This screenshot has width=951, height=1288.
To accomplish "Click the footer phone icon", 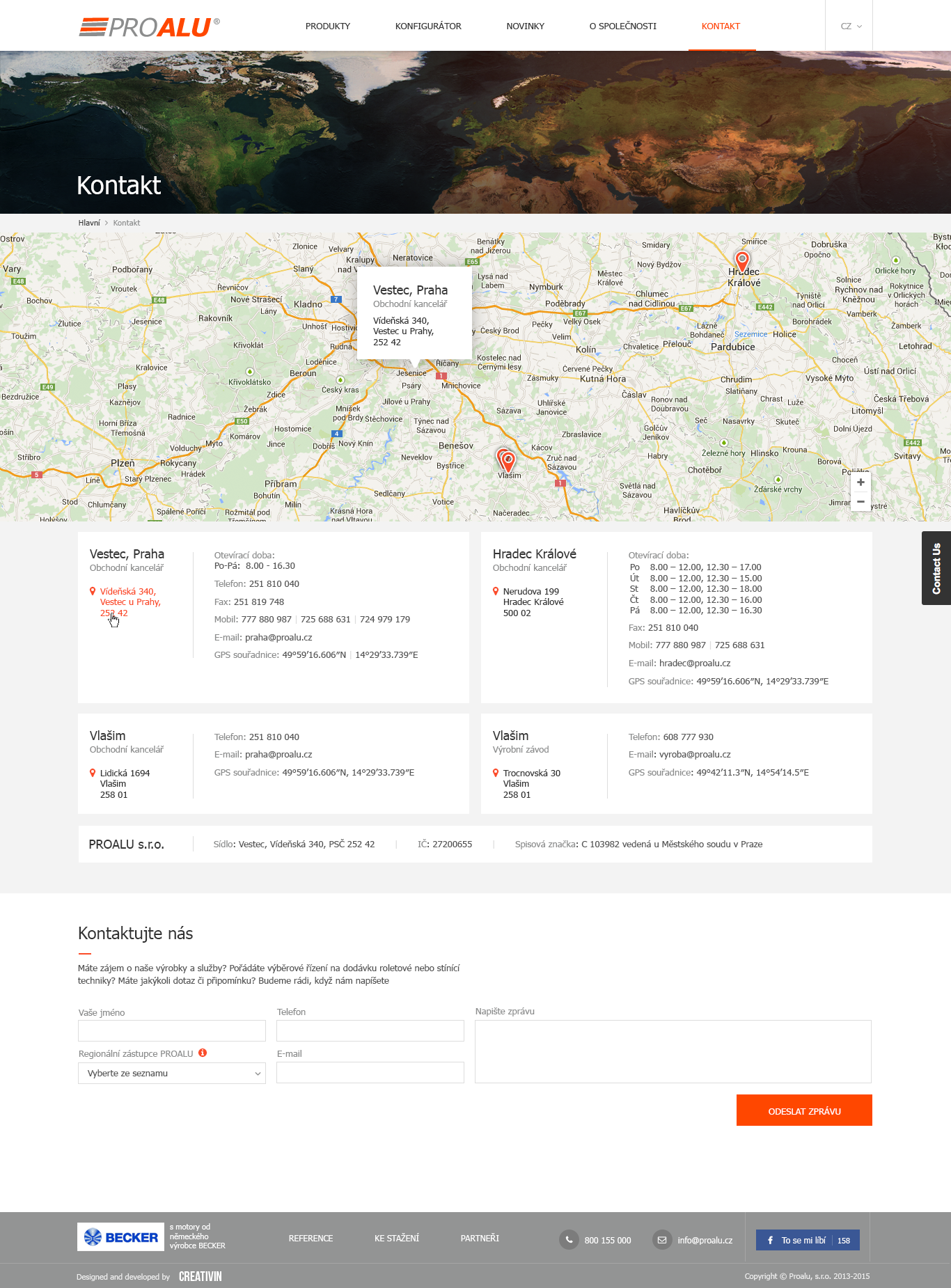I will [569, 1240].
